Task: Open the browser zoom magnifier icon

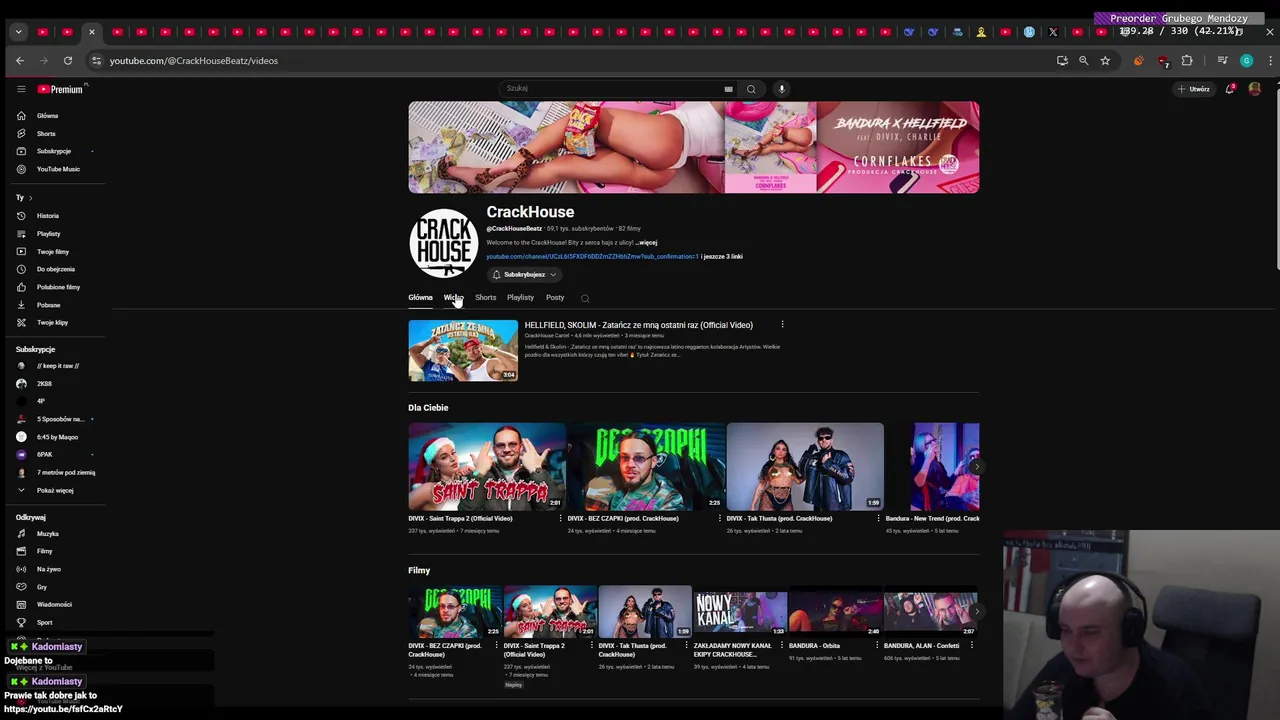Action: point(1083,61)
